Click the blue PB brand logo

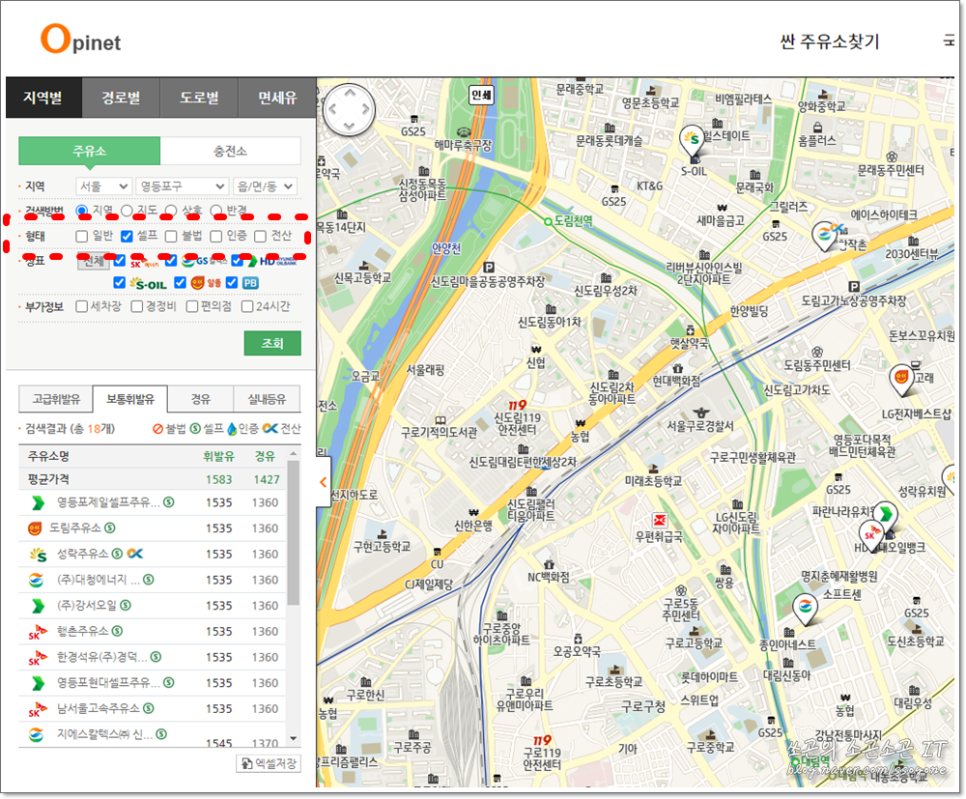(x=250, y=283)
